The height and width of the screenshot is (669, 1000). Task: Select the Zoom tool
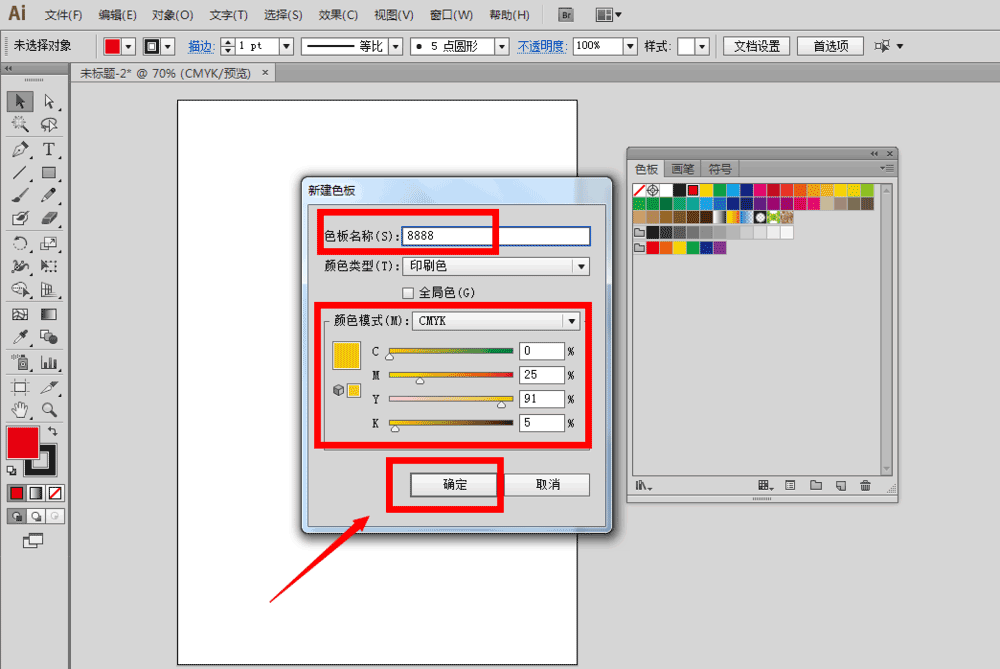coord(48,409)
